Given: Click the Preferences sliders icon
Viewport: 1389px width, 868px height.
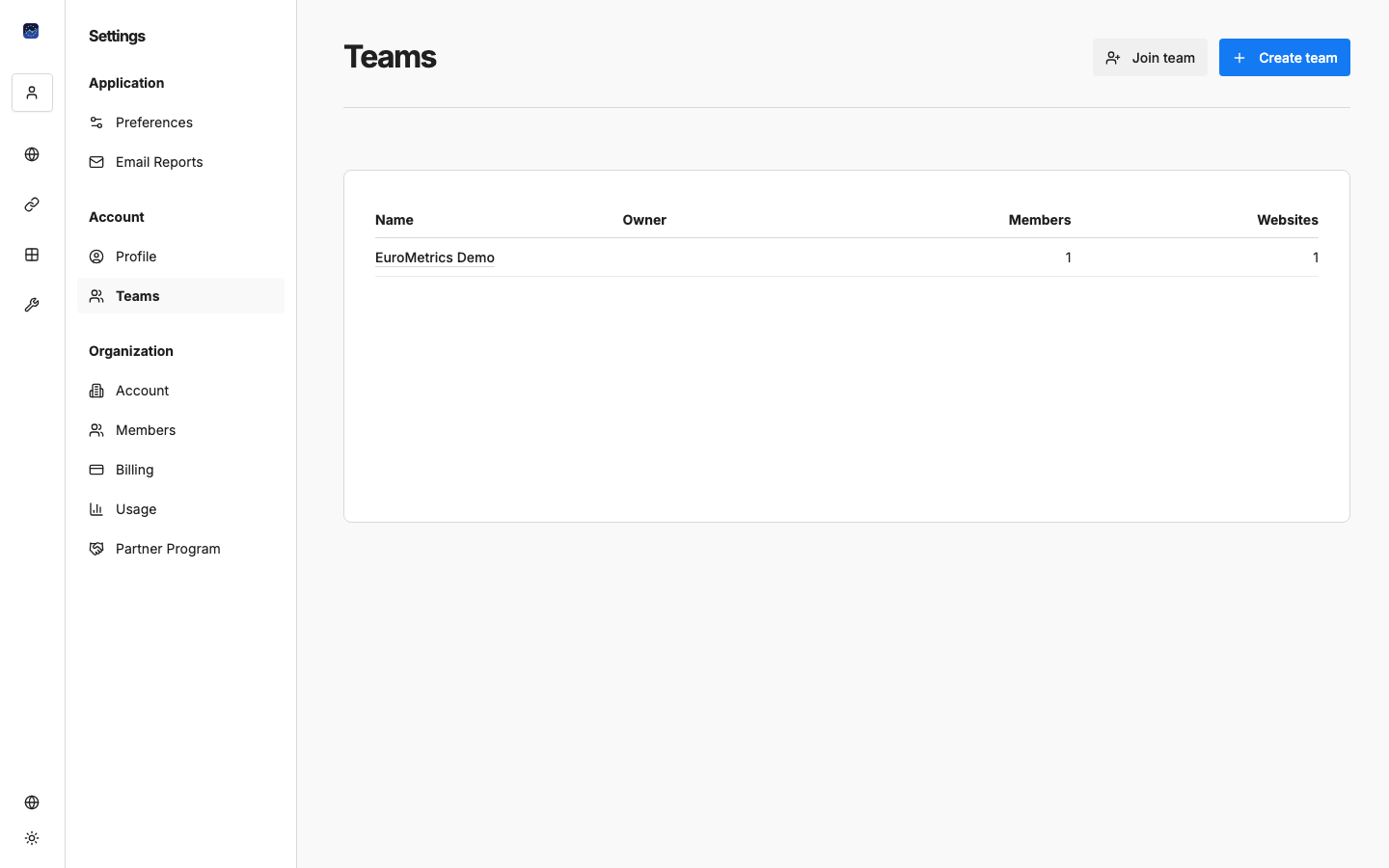Looking at the screenshot, I should click(96, 122).
